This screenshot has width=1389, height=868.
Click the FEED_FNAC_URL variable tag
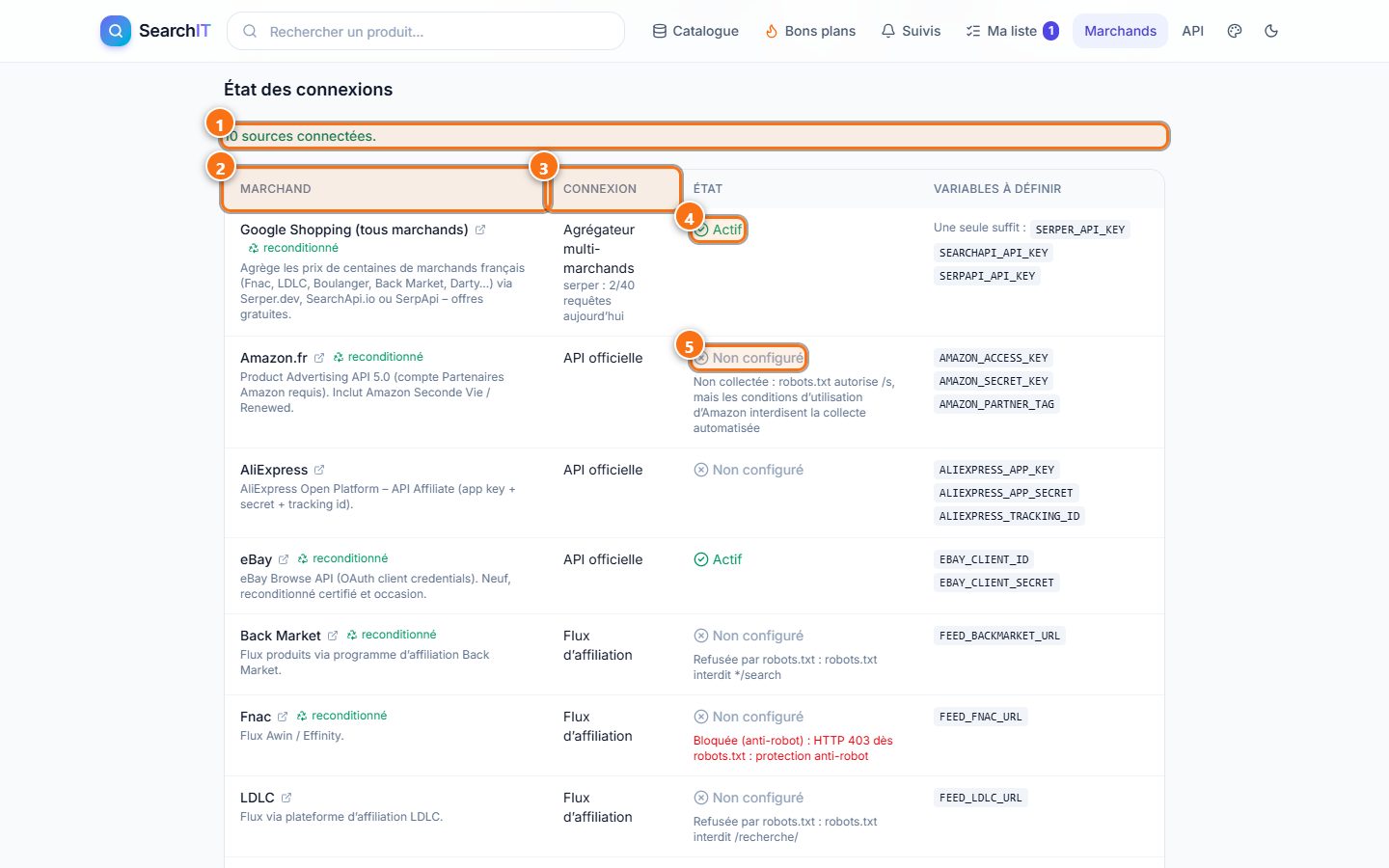[x=980, y=717]
